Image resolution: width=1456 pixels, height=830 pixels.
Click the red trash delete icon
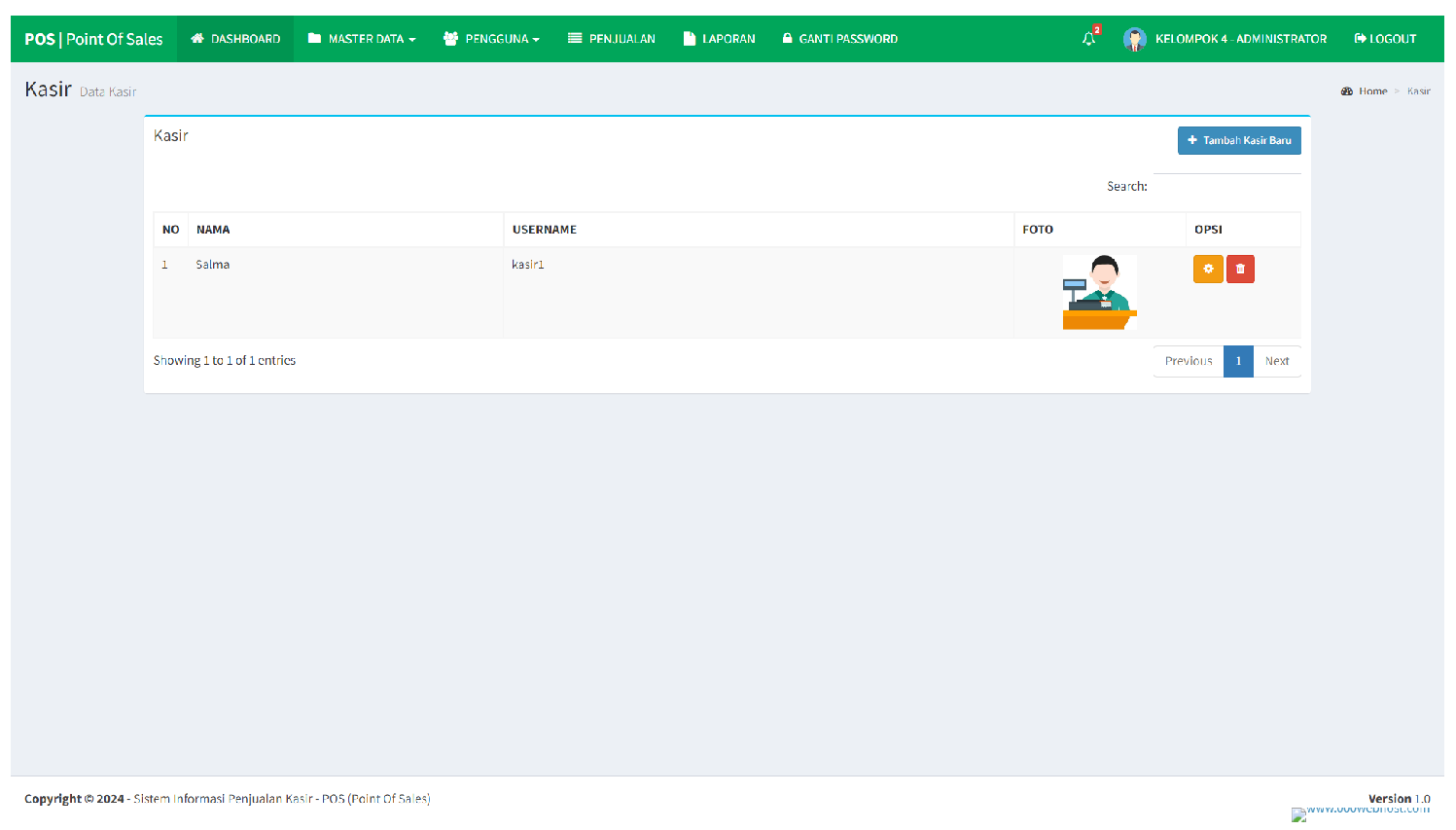tap(1241, 269)
